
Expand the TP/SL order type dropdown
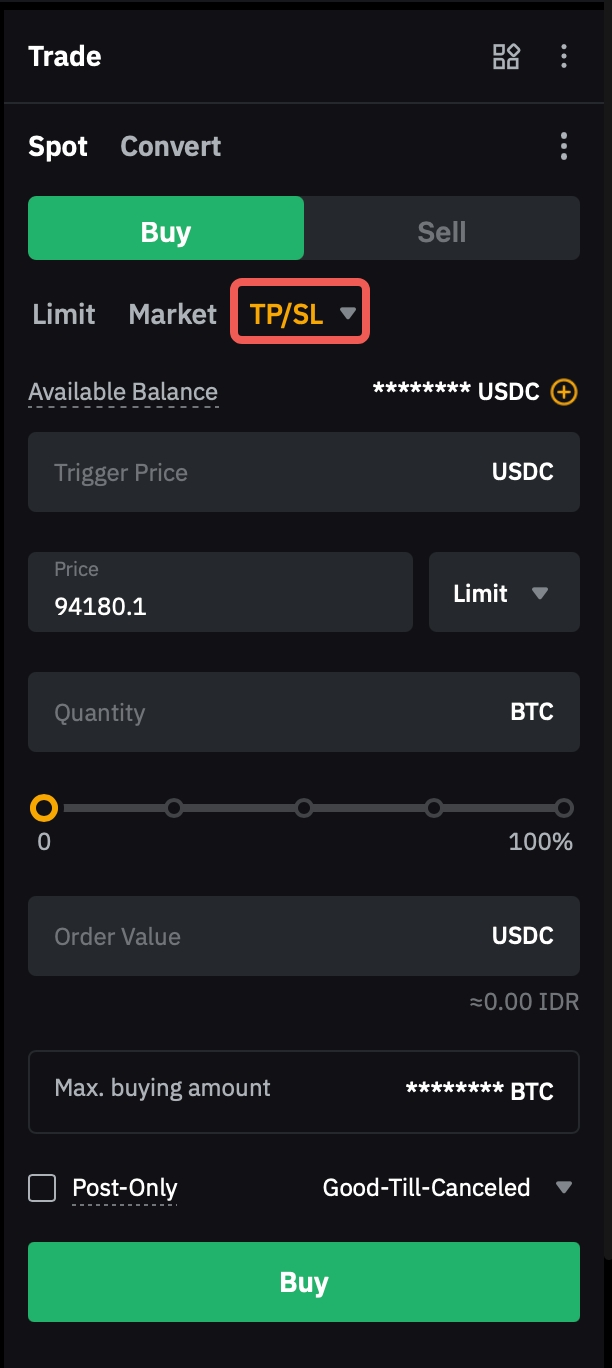click(300, 314)
